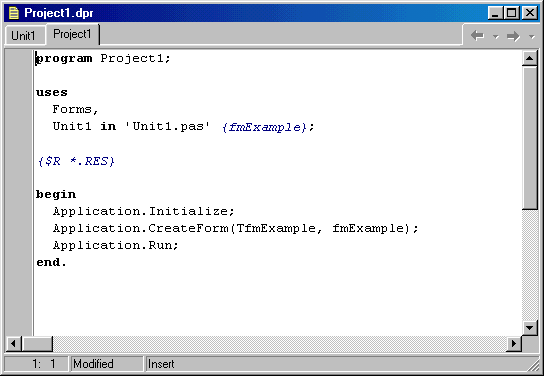Click 'TfmExample' in the CreateForm call

click(276, 229)
